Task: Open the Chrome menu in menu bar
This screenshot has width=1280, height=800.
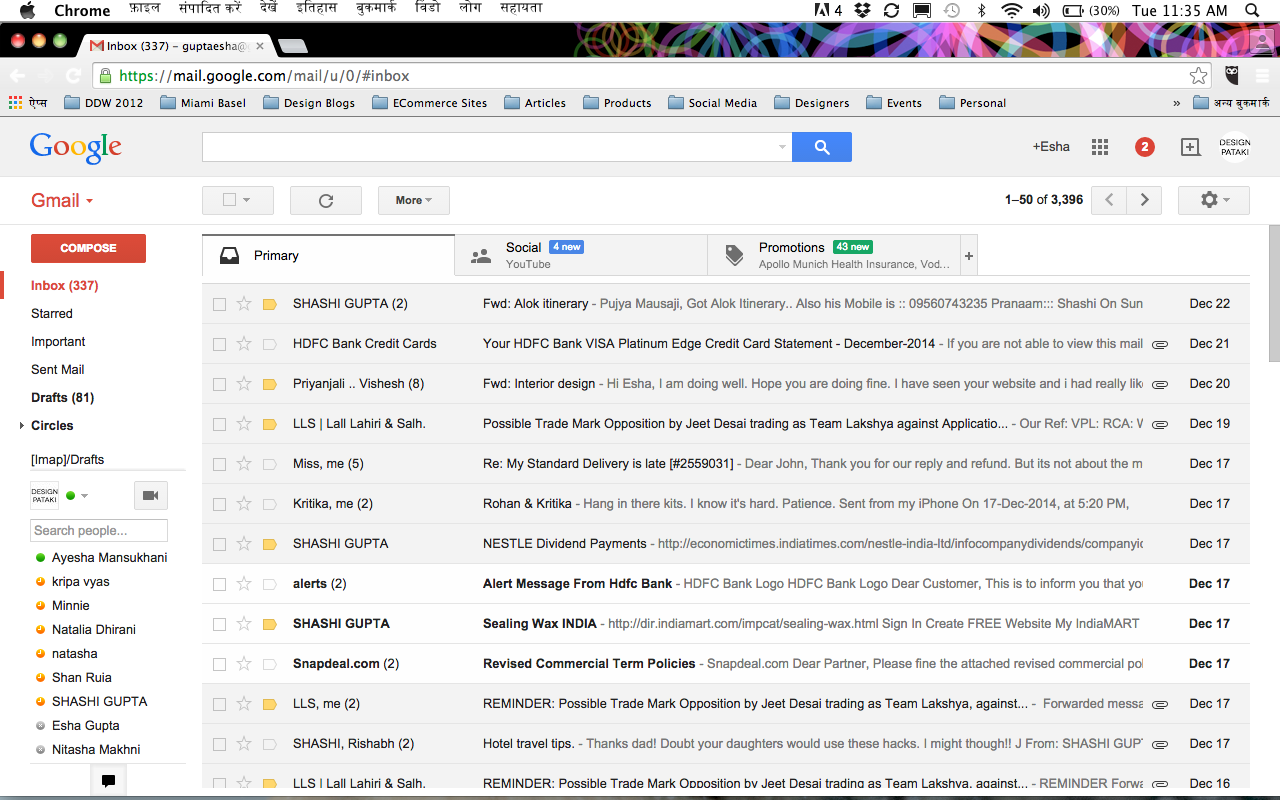Action: coord(82,10)
